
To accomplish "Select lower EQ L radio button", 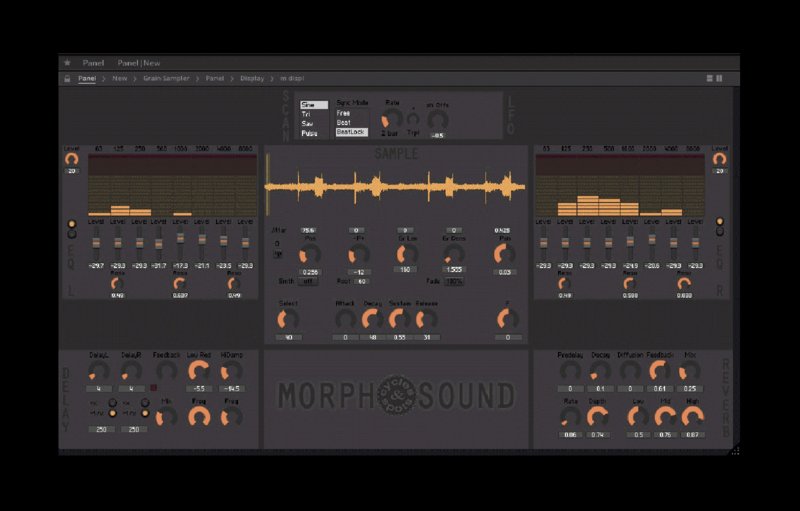I will coord(71,234).
